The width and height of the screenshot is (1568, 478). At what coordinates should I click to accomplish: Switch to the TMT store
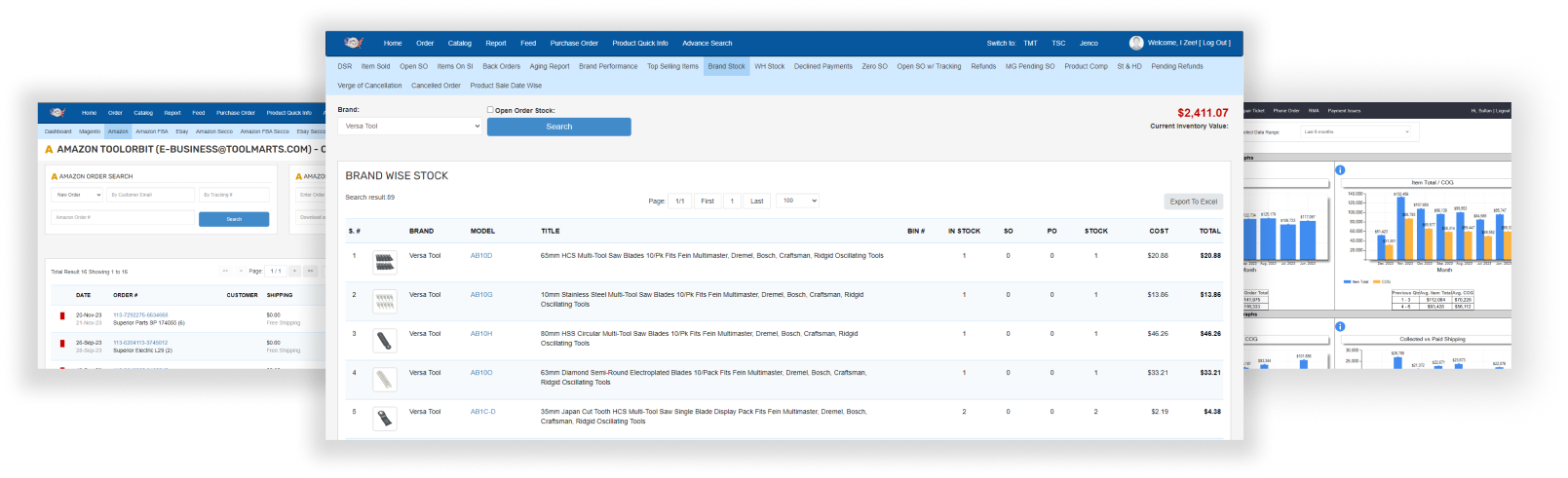1030,43
